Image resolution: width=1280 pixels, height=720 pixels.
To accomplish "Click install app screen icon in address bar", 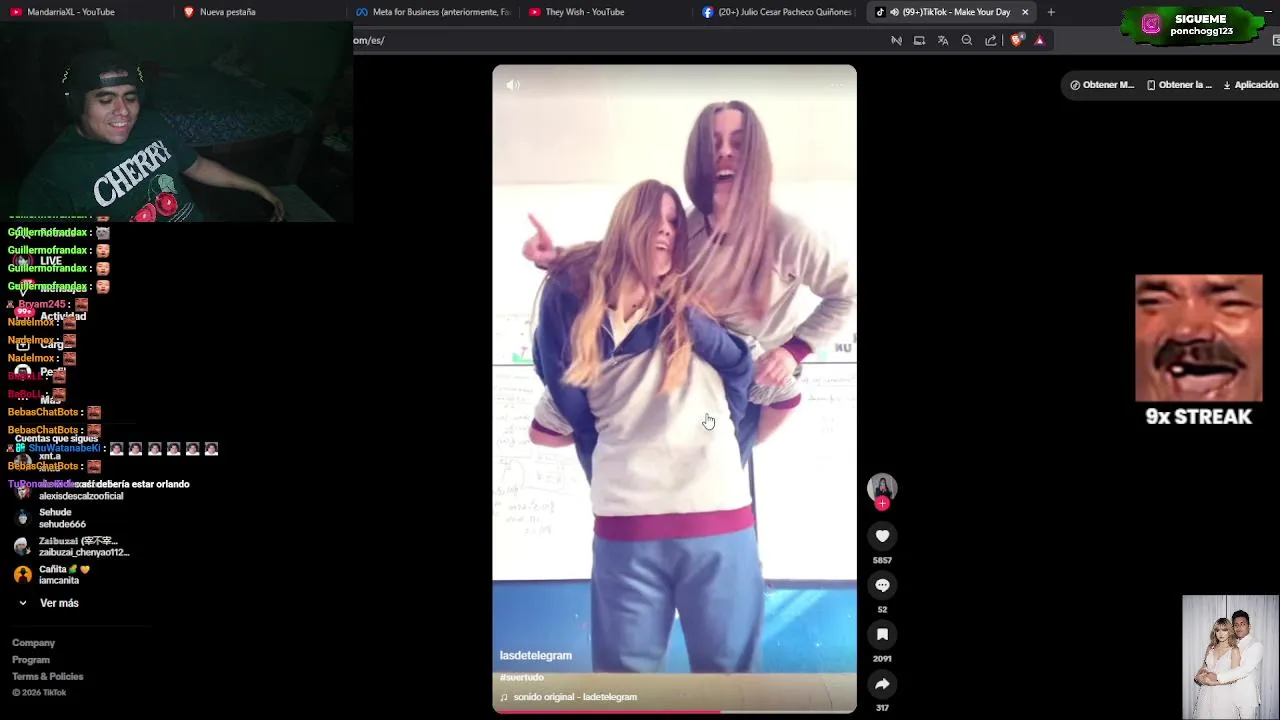I will [x=919, y=40].
